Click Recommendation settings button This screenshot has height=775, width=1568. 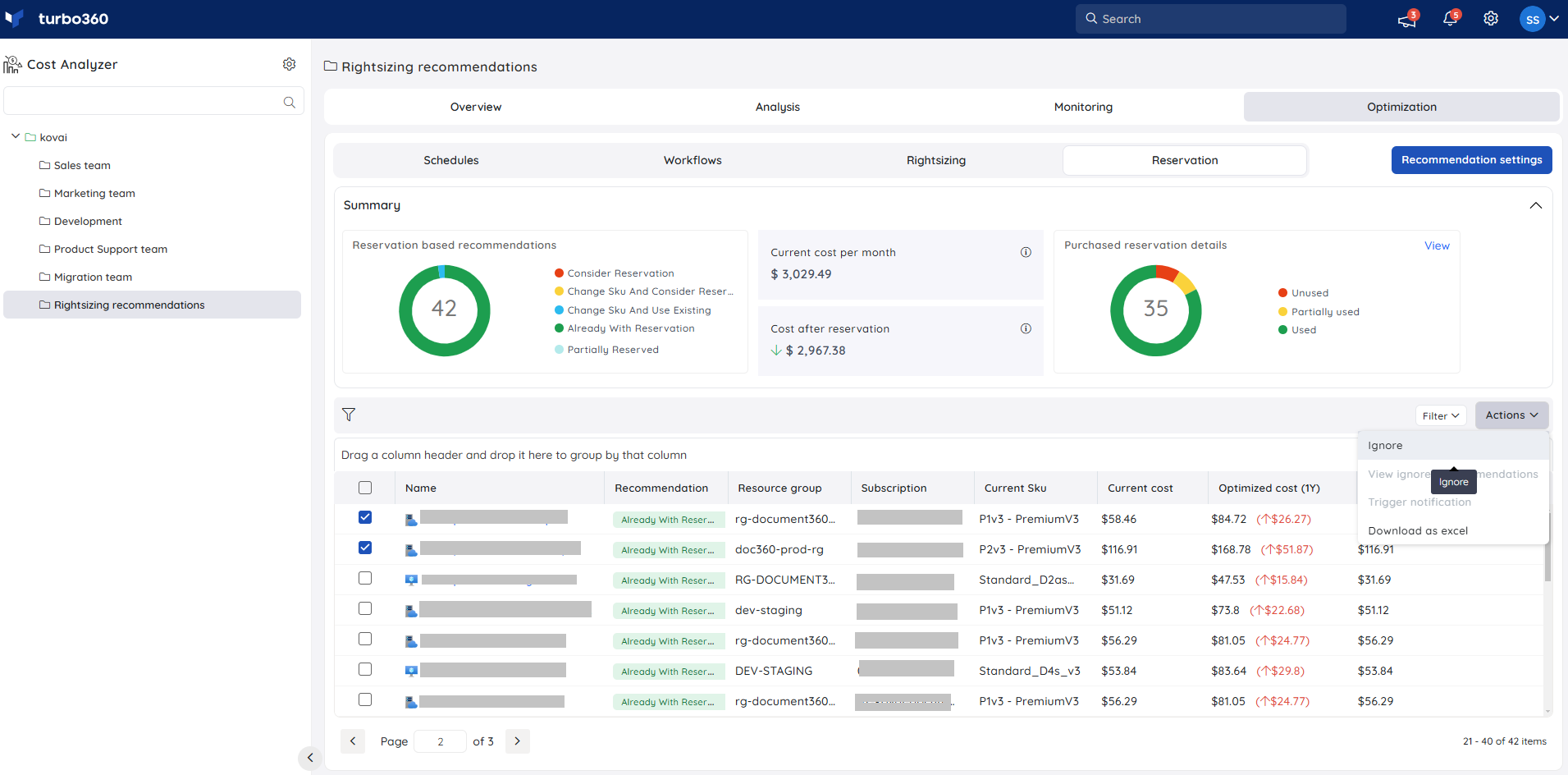click(1471, 160)
